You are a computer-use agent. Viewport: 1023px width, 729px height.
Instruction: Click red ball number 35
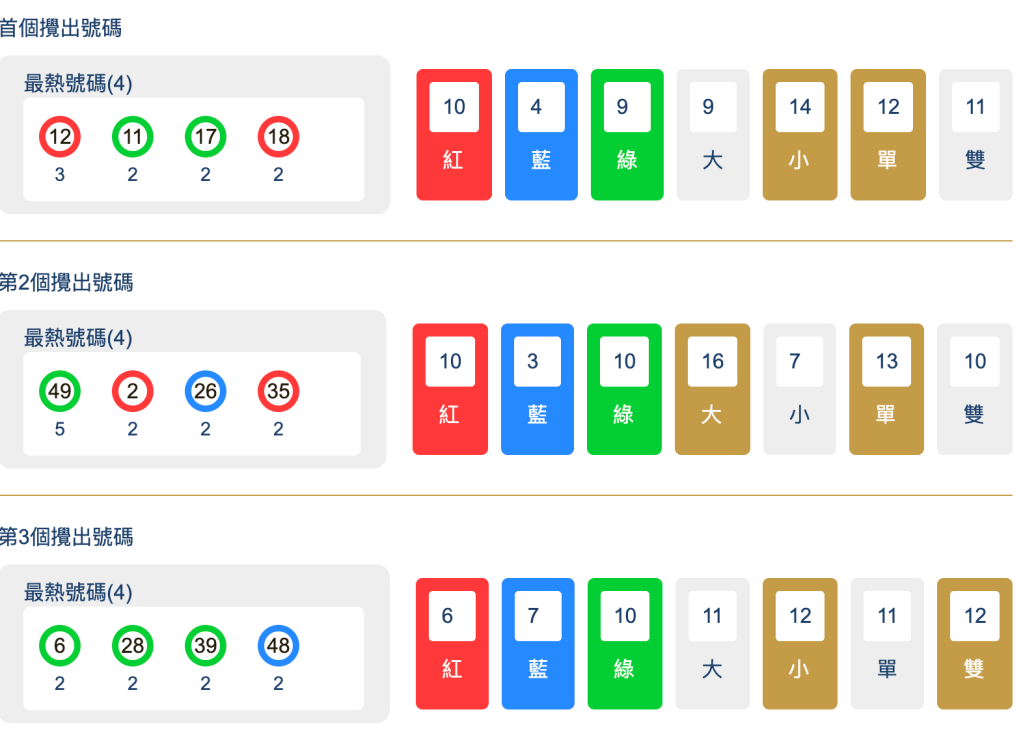[278, 391]
